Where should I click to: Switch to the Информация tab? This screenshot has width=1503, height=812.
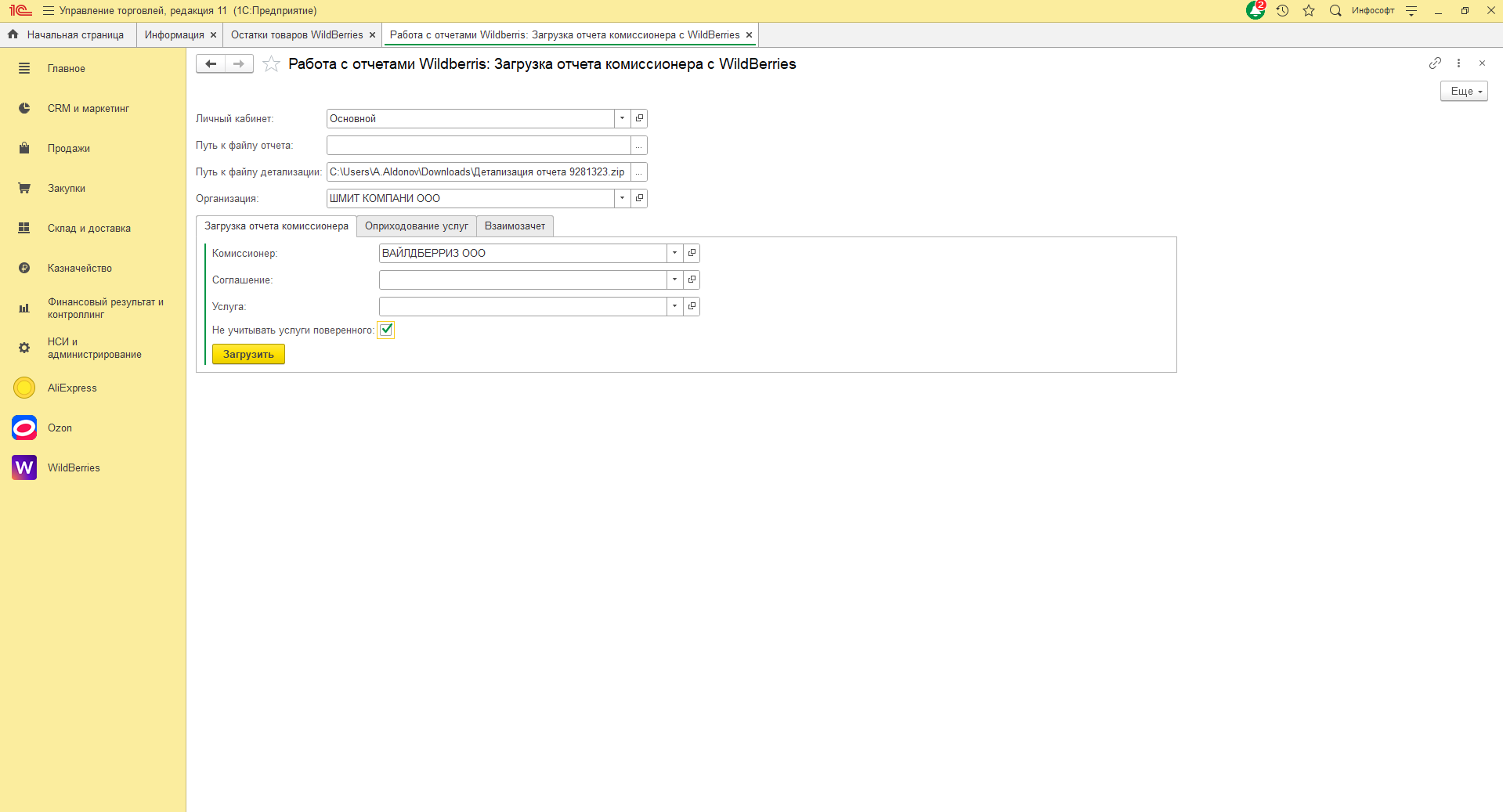[x=174, y=35]
